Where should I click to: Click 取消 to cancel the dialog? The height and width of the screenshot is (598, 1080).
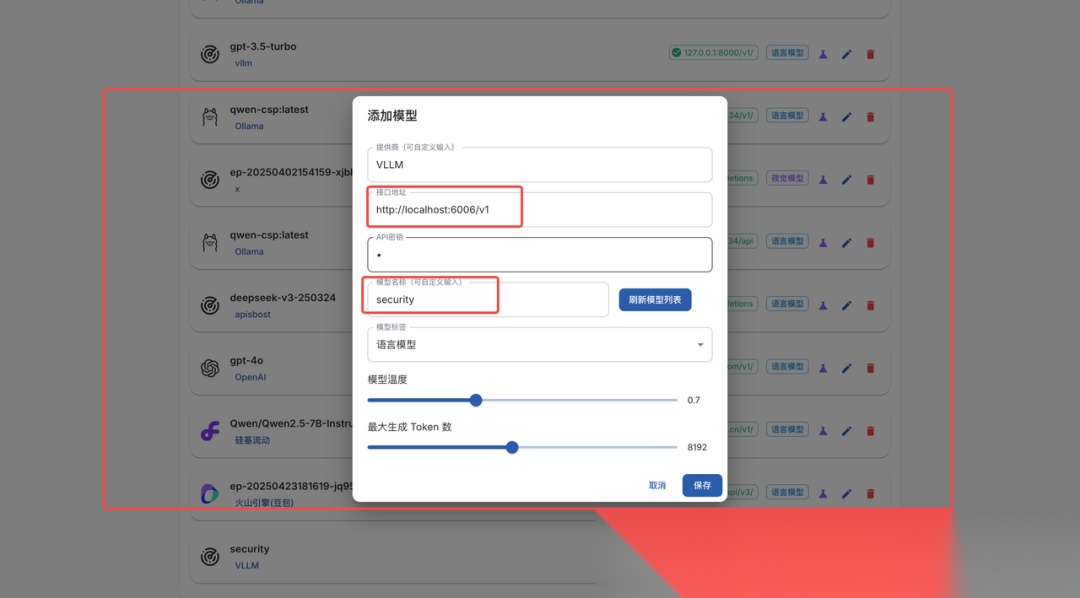(x=657, y=485)
